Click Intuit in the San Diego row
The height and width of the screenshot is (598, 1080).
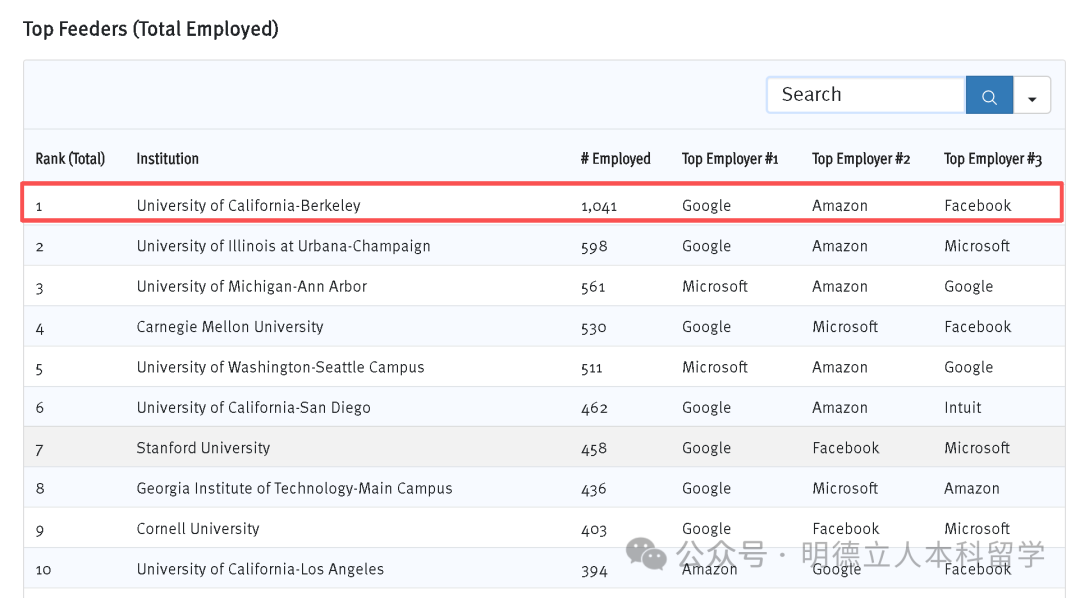click(962, 408)
